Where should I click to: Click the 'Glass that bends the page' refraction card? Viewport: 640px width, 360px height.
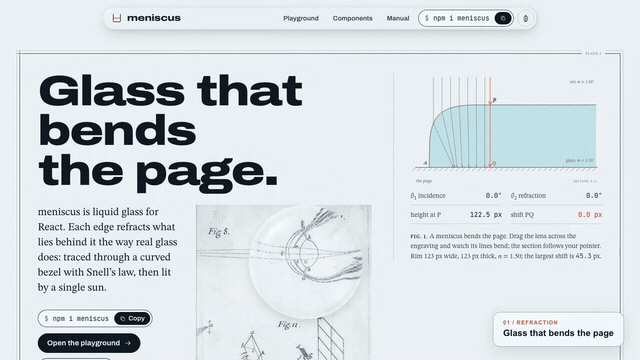[x=558, y=329]
